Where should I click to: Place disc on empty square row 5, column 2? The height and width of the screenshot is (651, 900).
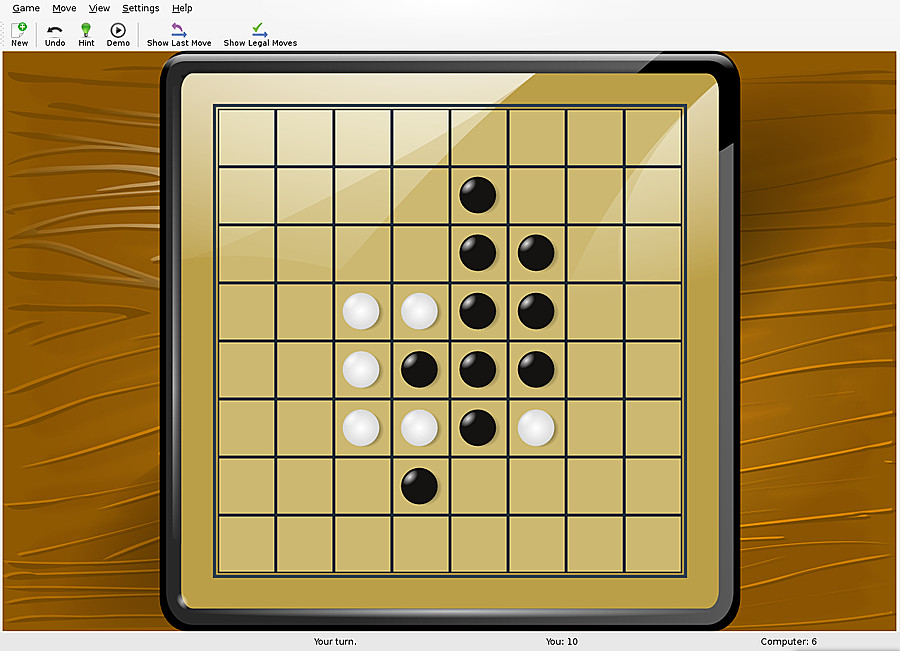[305, 370]
